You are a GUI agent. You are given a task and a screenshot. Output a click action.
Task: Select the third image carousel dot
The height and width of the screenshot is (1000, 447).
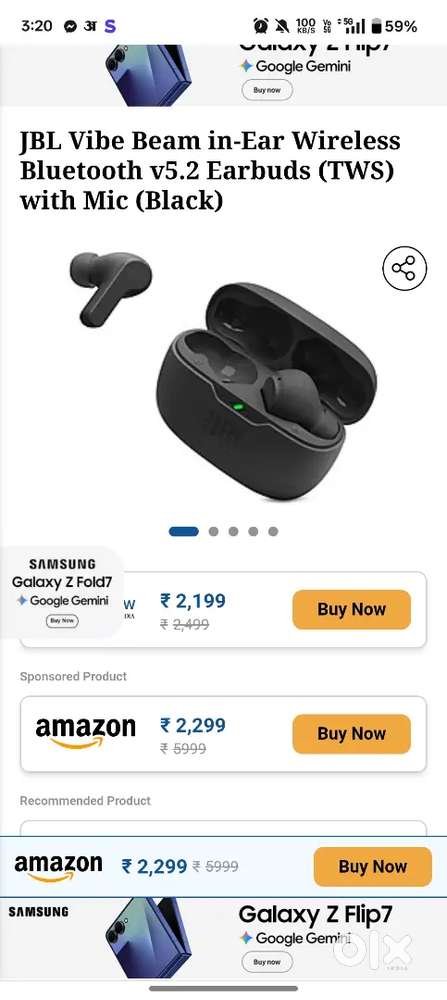pos(233,531)
